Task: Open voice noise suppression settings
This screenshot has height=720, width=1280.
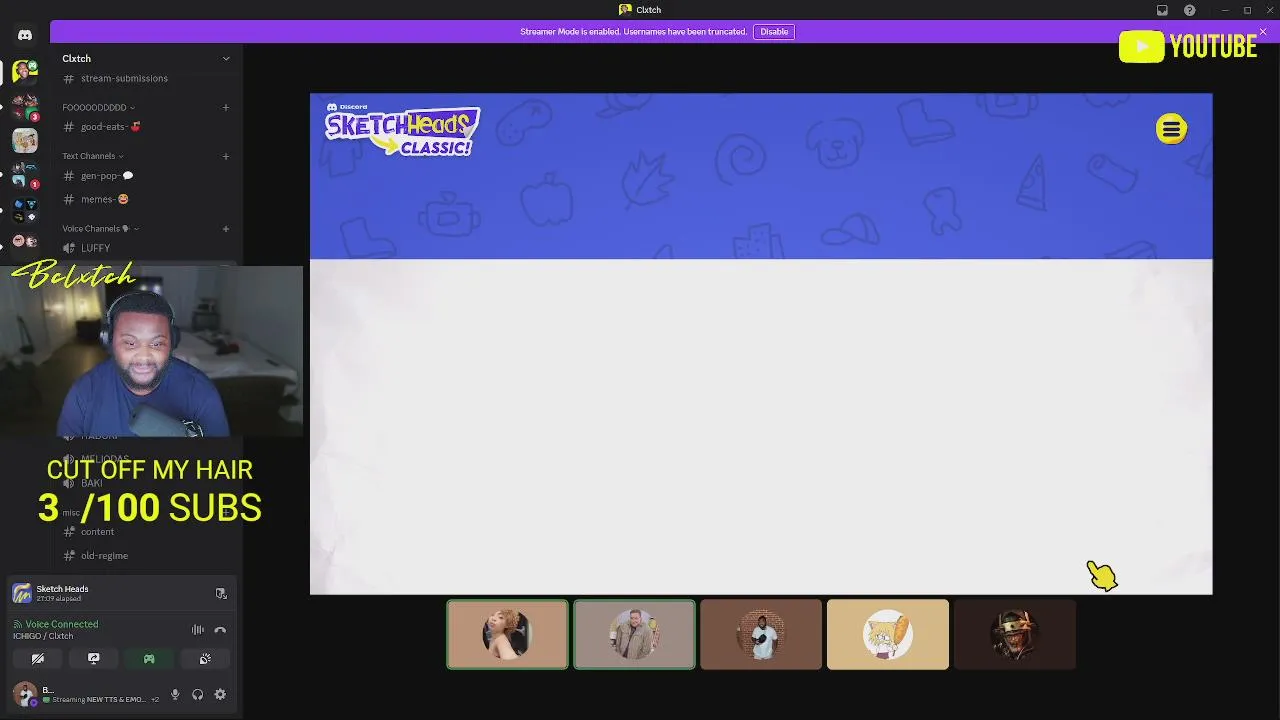Action: click(x=198, y=630)
